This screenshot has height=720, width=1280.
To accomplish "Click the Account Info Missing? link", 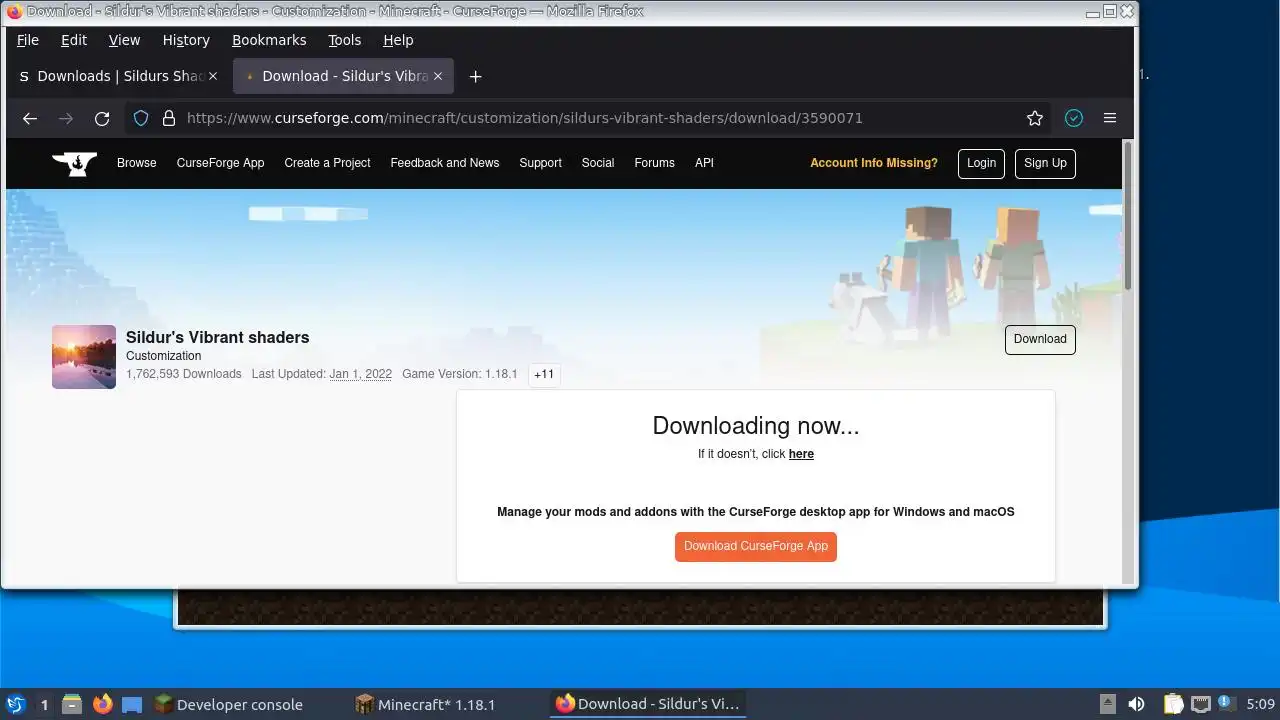I will click(x=874, y=163).
